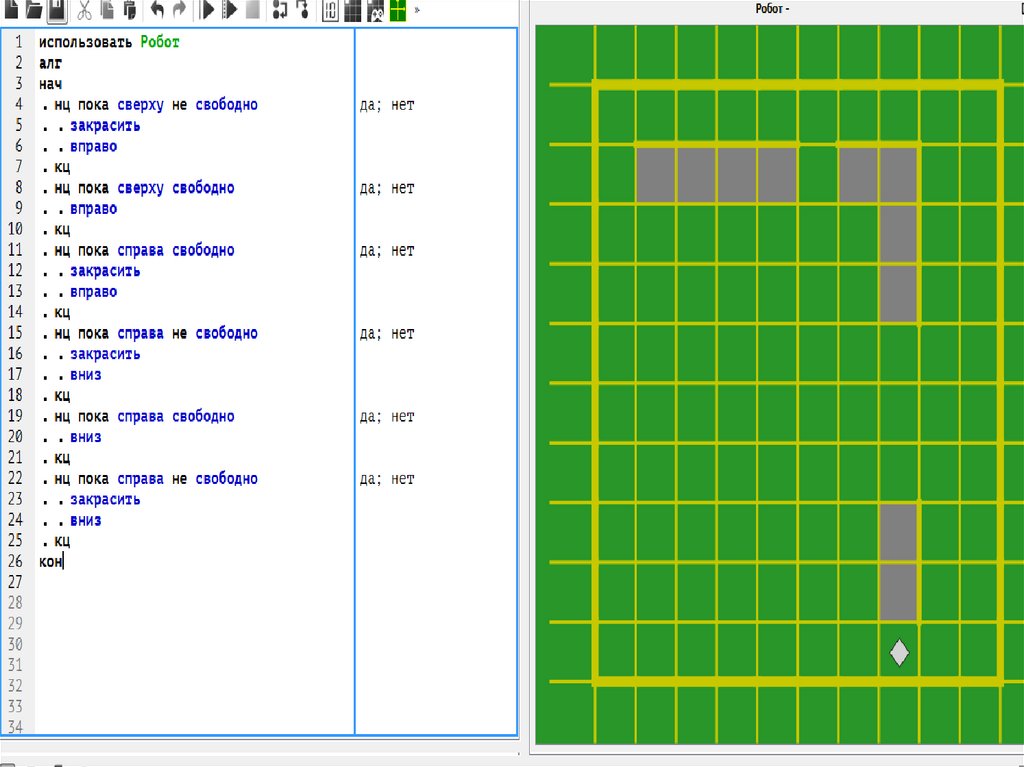Click 'использовать Робот' on line 1
Image resolution: width=1024 pixels, height=767 pixels.
click(x=109, y=43)
